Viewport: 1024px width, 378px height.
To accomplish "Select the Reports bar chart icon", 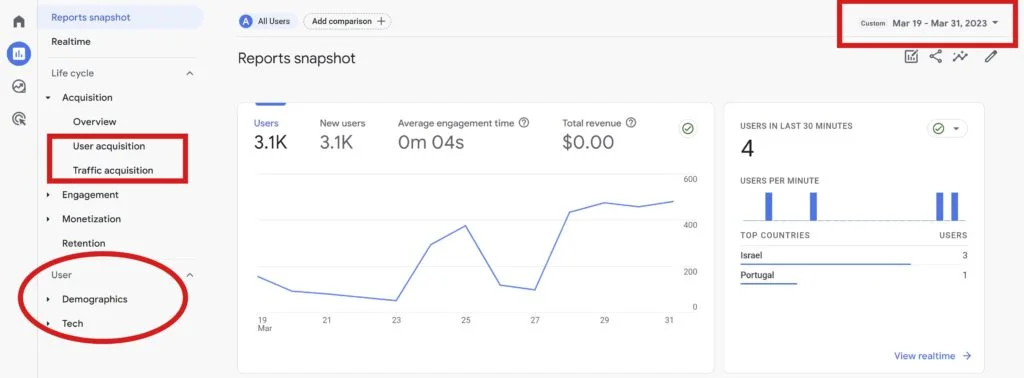I will pos(19,54).
